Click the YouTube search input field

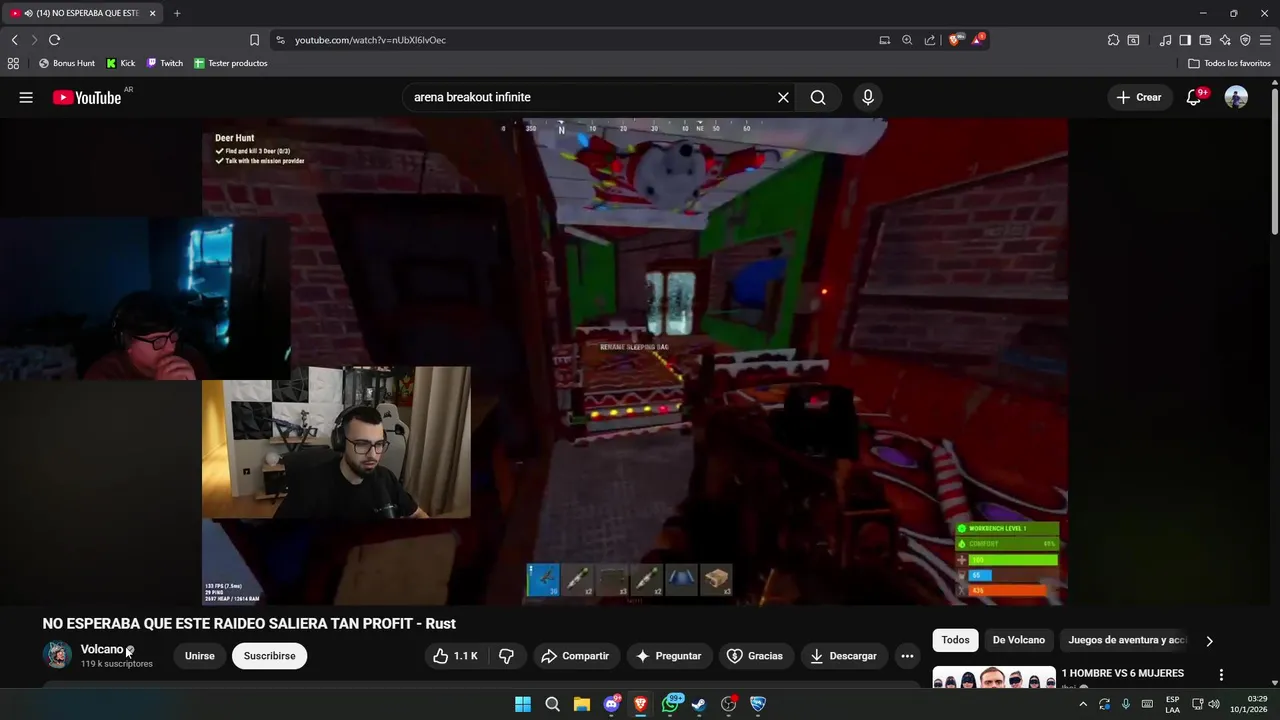pos(590,97)
